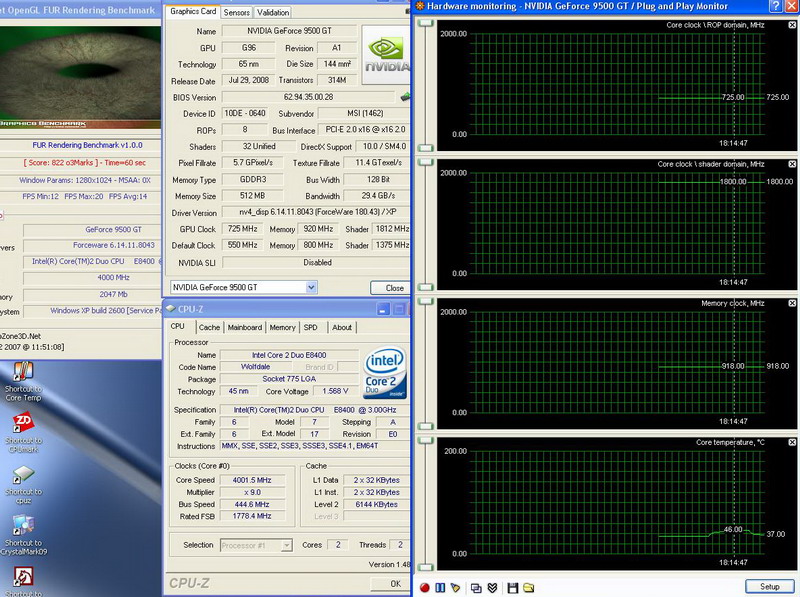Click the Subvendor MSI (1462) field

pyautogui.click(x=364, y=113)
